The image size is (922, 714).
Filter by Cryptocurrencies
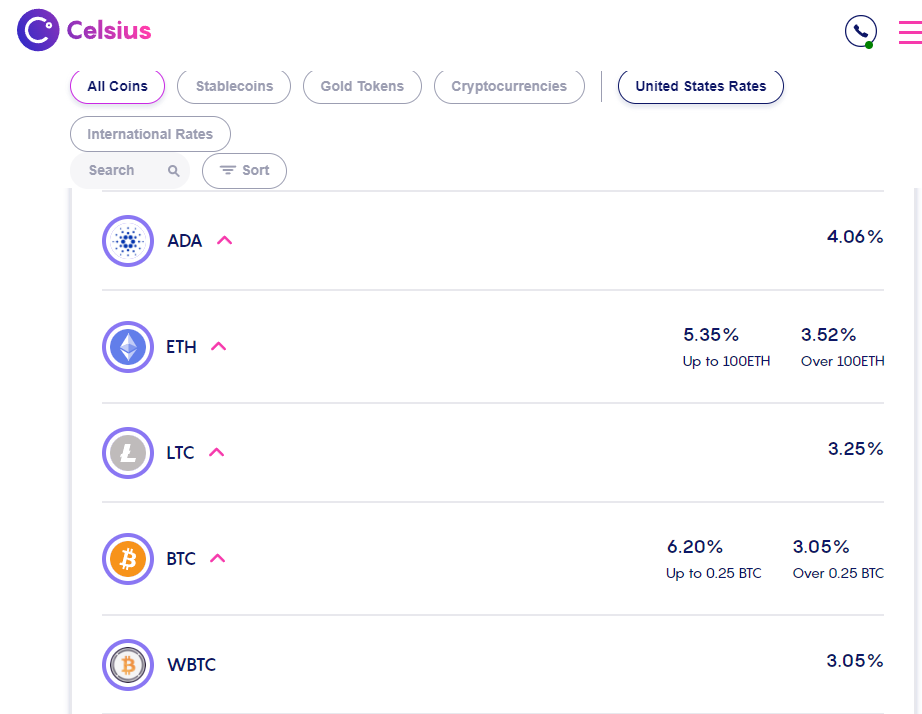point(509,86)
